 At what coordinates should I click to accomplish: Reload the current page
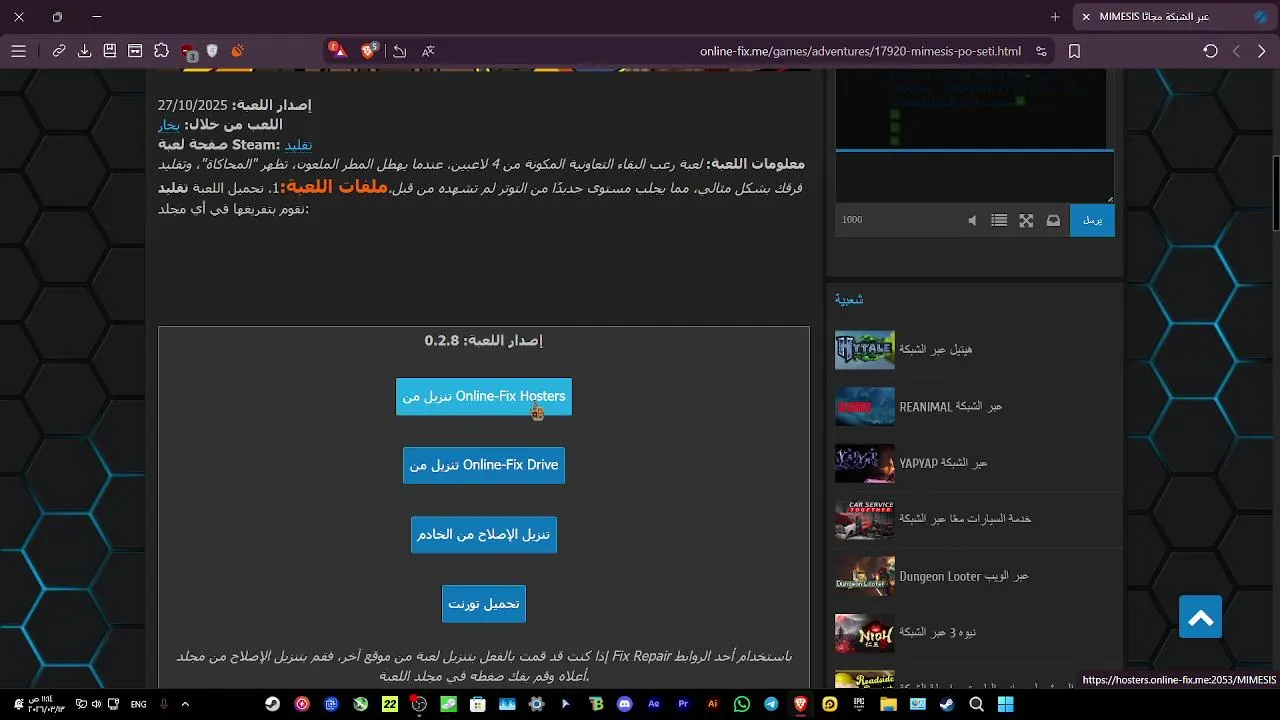pos(1210,51)
